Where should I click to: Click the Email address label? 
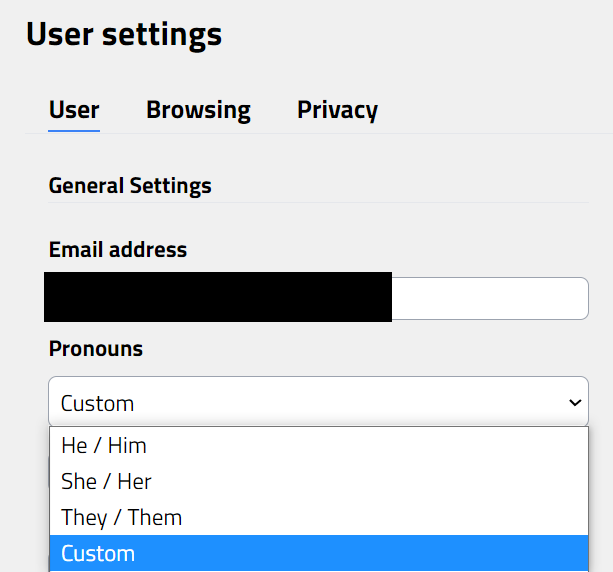(x=118, y=249)
